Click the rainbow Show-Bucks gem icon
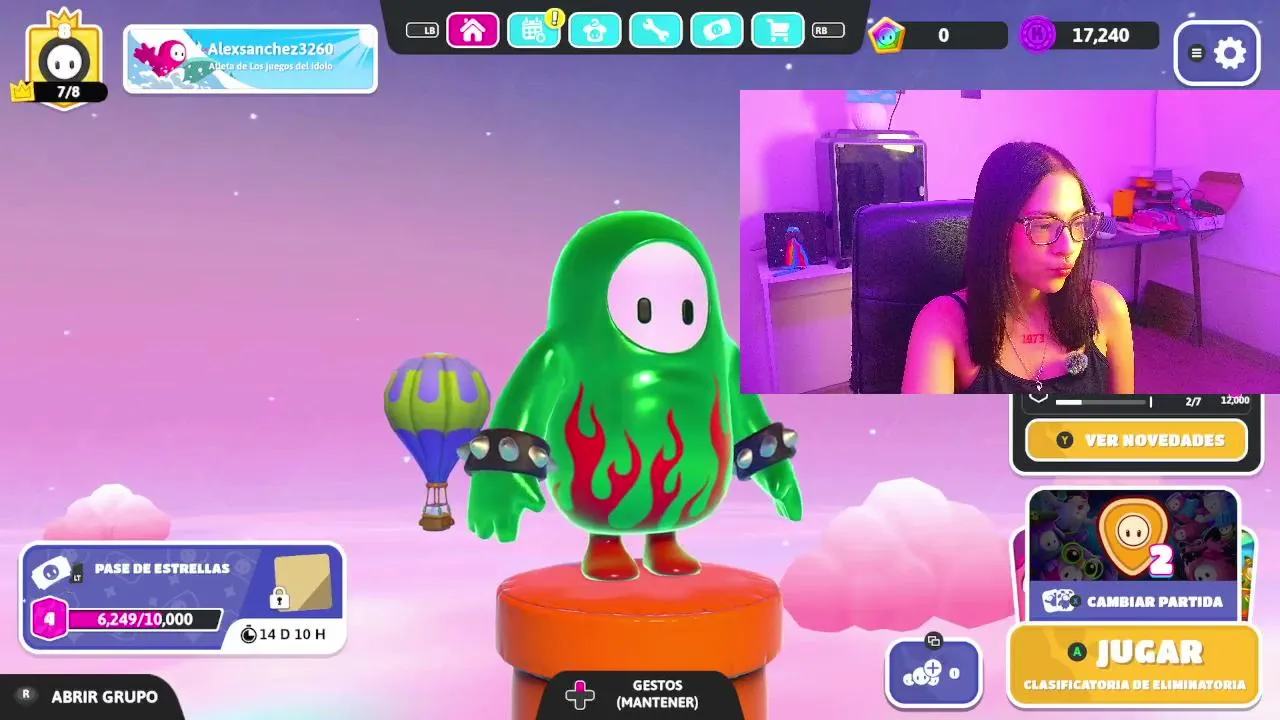This screenshot has height=720, width=1280. [886, 36]
